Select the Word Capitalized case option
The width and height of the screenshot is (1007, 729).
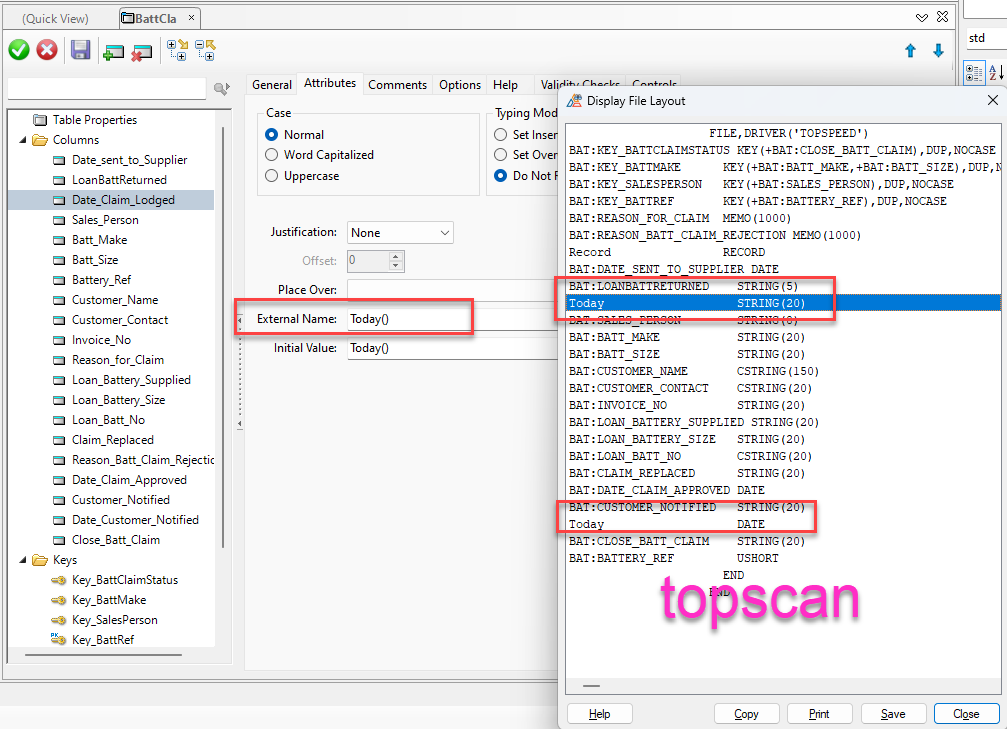pyautogui.click(x=272, y=155)
